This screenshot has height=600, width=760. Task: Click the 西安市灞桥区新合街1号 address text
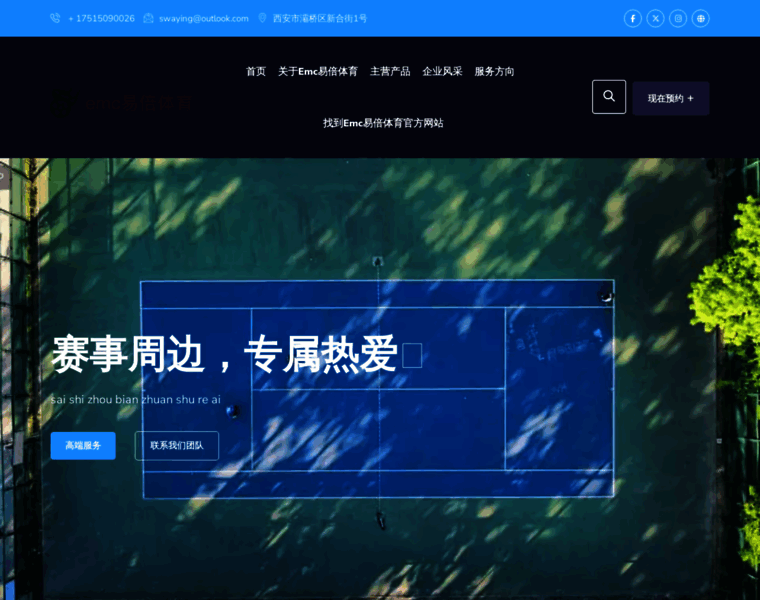[320, 18]
